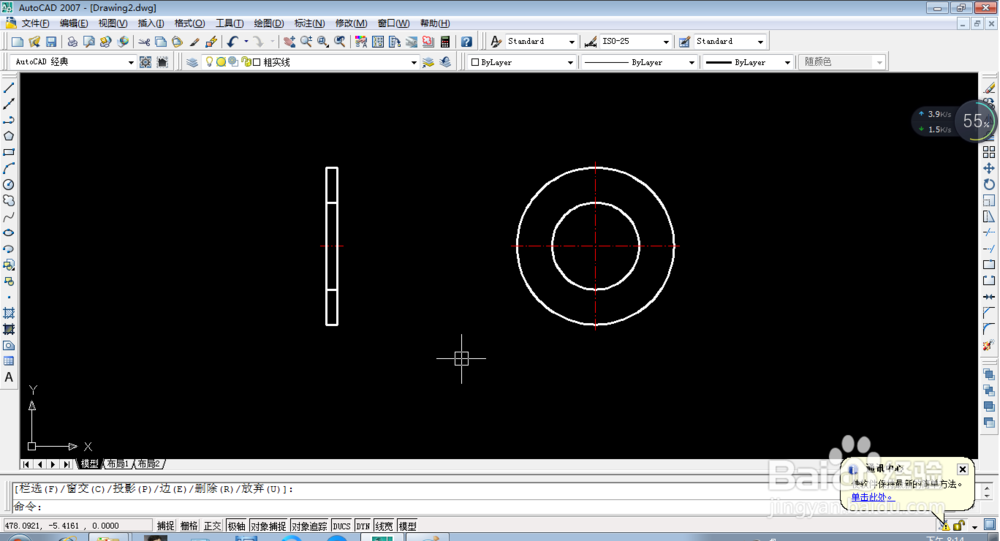Select the Rotate tool in modify toolbar

pyautogui.click(x=989, y=184)
